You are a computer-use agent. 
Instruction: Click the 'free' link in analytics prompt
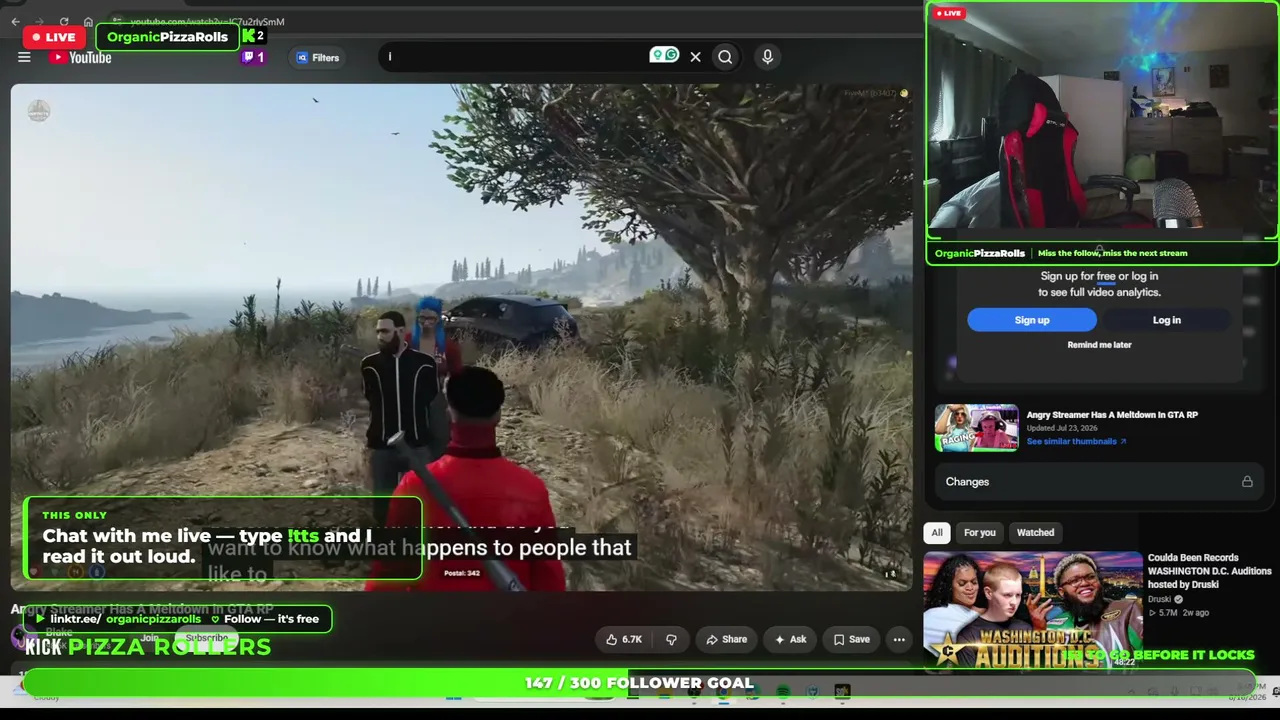[x=1106, y=276]
